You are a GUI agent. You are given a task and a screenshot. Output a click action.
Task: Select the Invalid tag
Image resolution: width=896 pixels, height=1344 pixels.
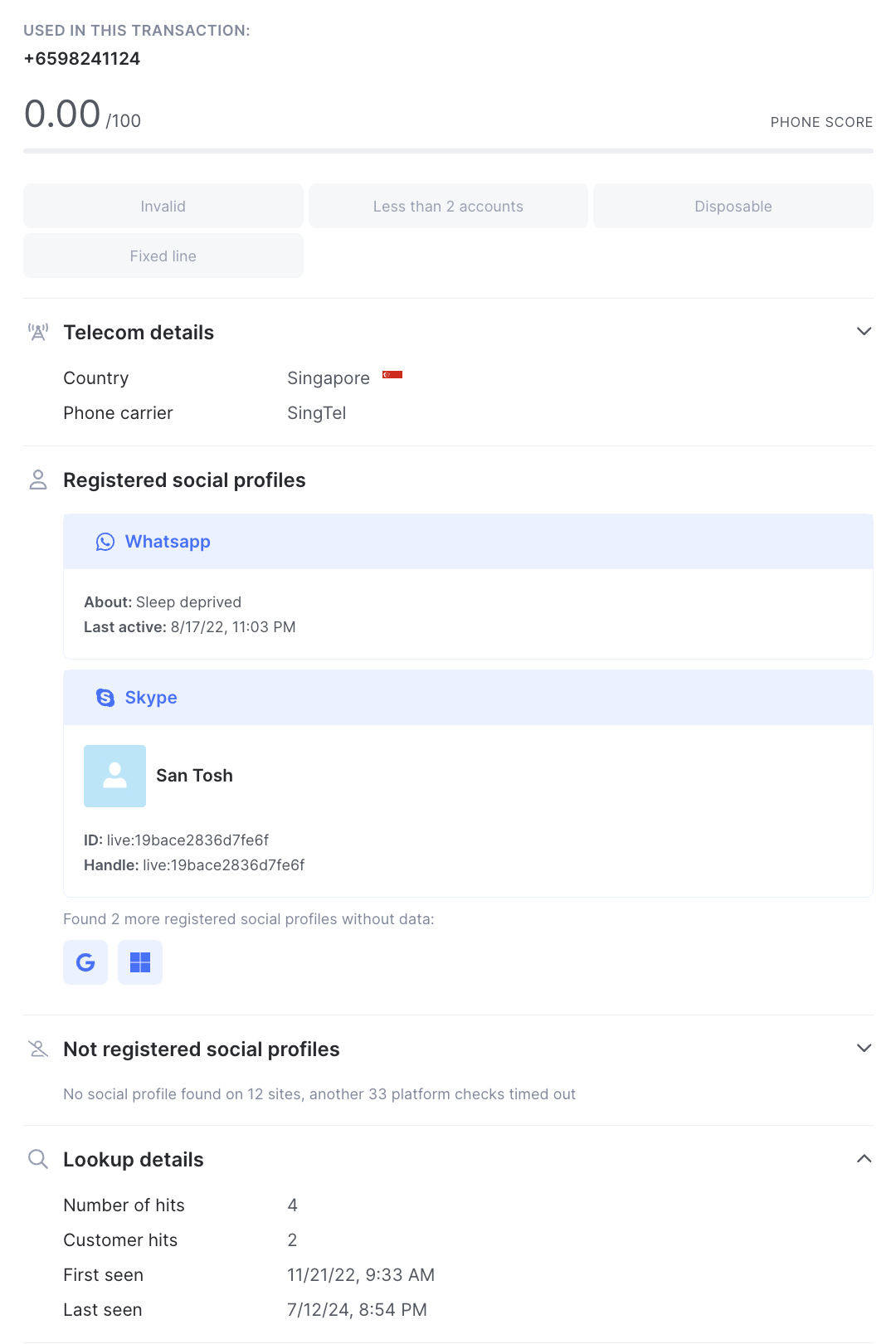[163, 206]
